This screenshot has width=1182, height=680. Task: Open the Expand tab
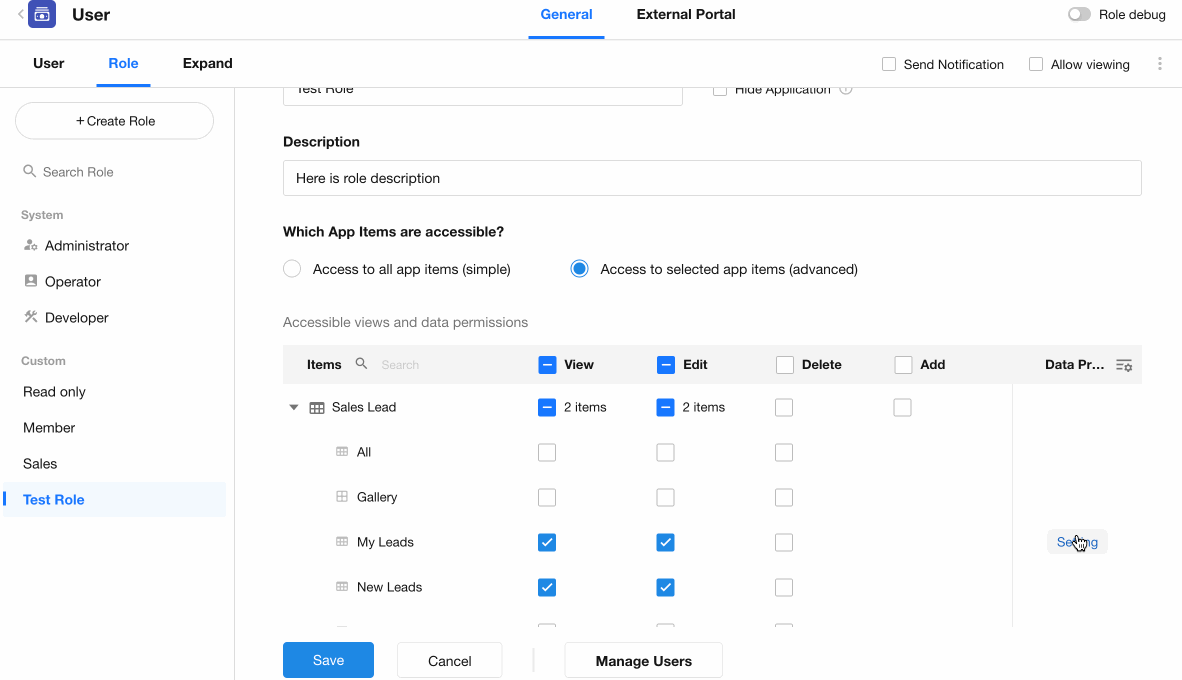[x=207, y=63]
